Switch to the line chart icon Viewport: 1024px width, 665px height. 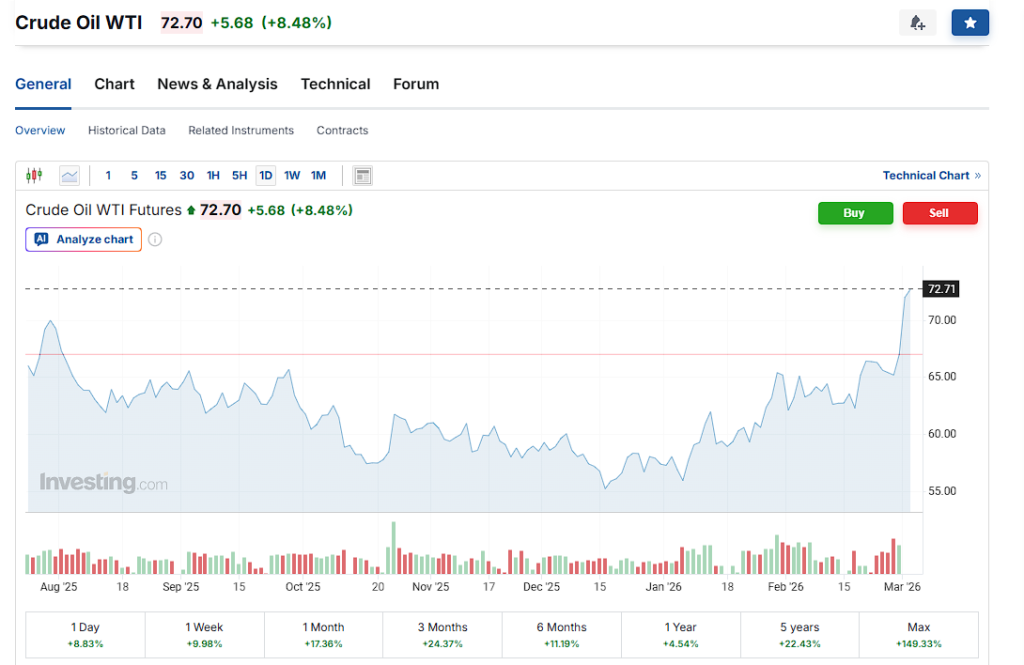pyautogui.click(x=68, y=175)
